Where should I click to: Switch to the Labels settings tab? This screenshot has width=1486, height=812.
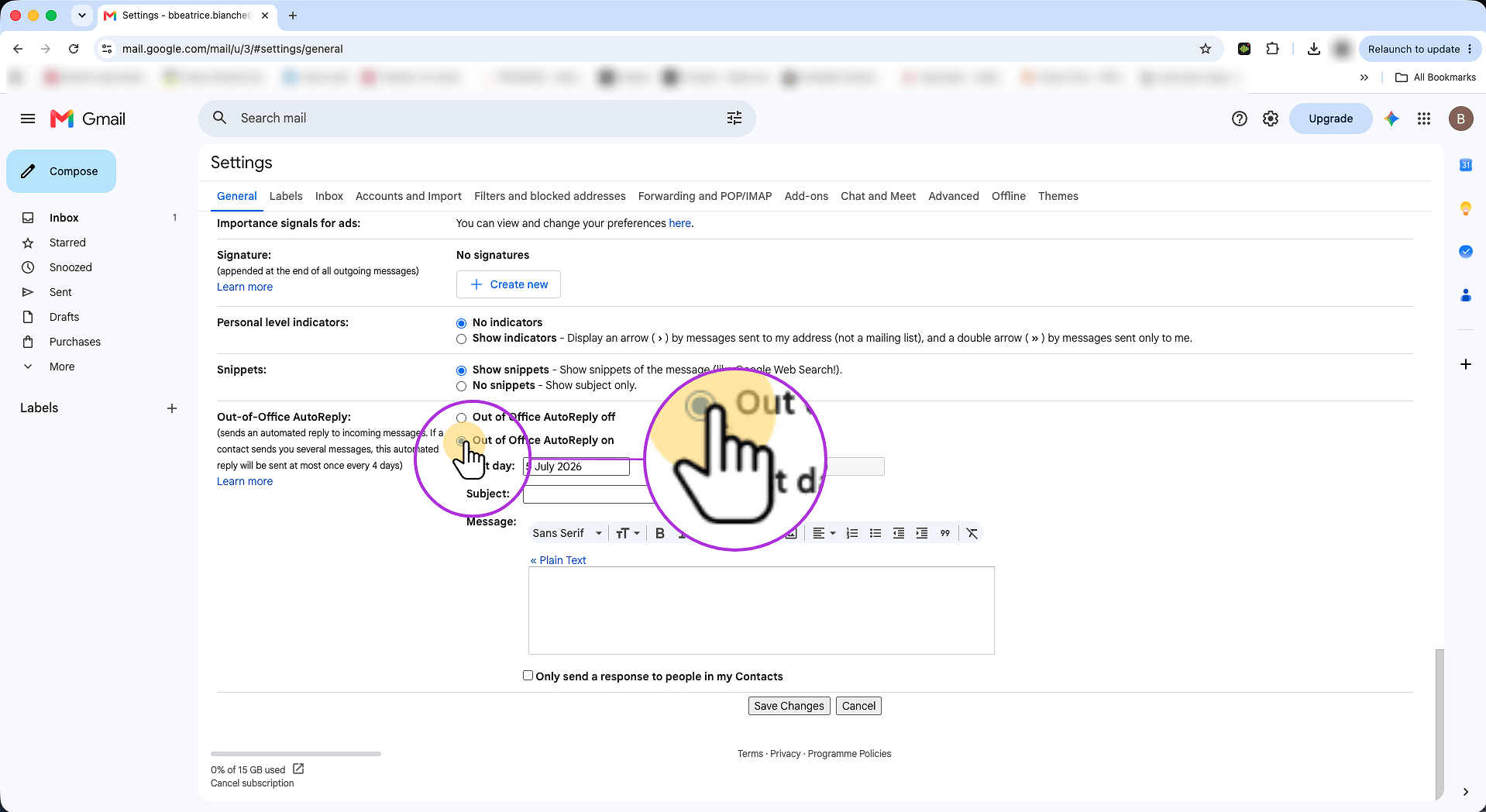point(286,196)
